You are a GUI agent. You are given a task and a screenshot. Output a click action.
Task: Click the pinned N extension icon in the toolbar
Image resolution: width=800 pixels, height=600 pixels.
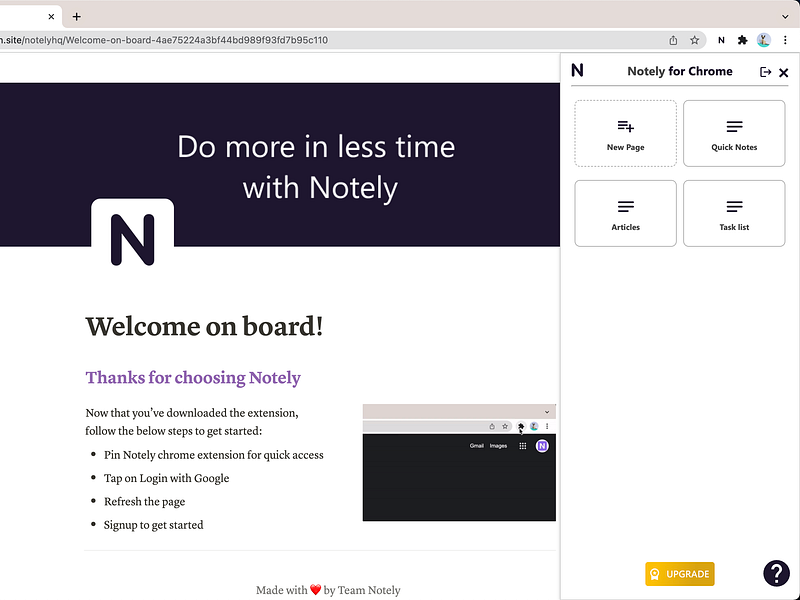721,40
